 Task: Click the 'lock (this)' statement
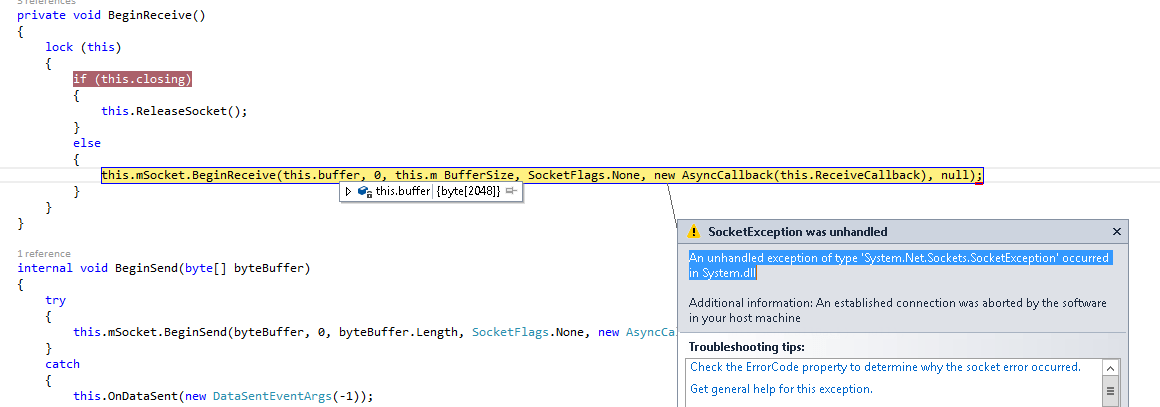(x=83, y=47)
